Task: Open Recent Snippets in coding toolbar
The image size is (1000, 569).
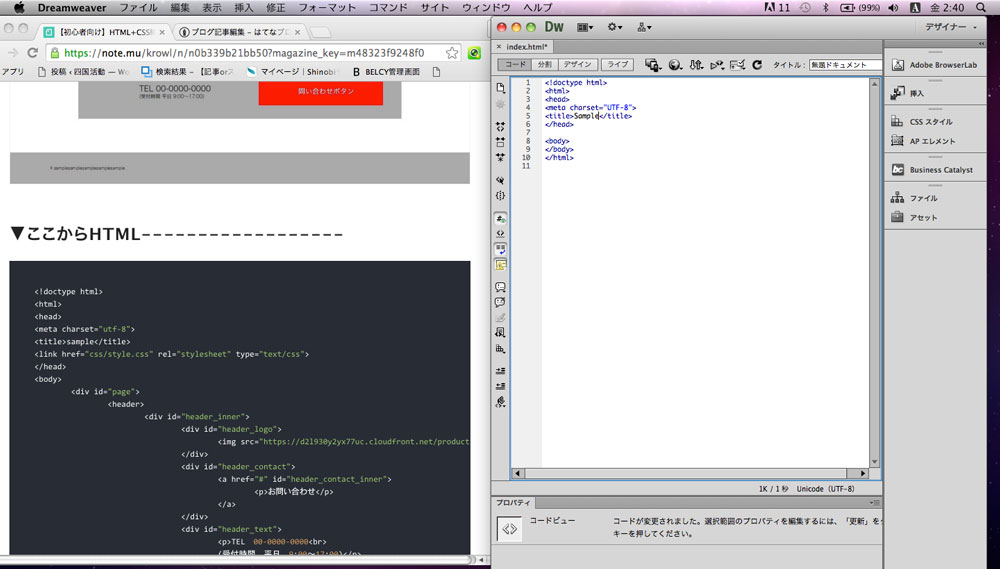Action: pyautogui.click(x=501, y=333)
